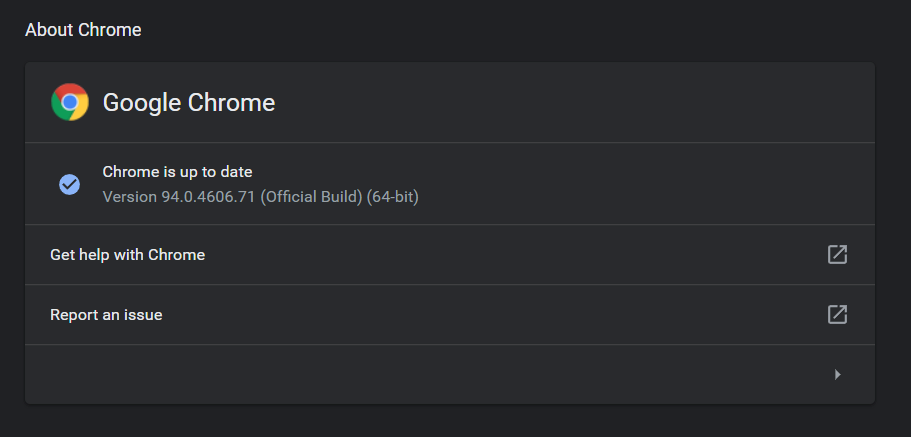Click the "(Official Build)" text
911x437 pixels.
[x=311, y=197]
